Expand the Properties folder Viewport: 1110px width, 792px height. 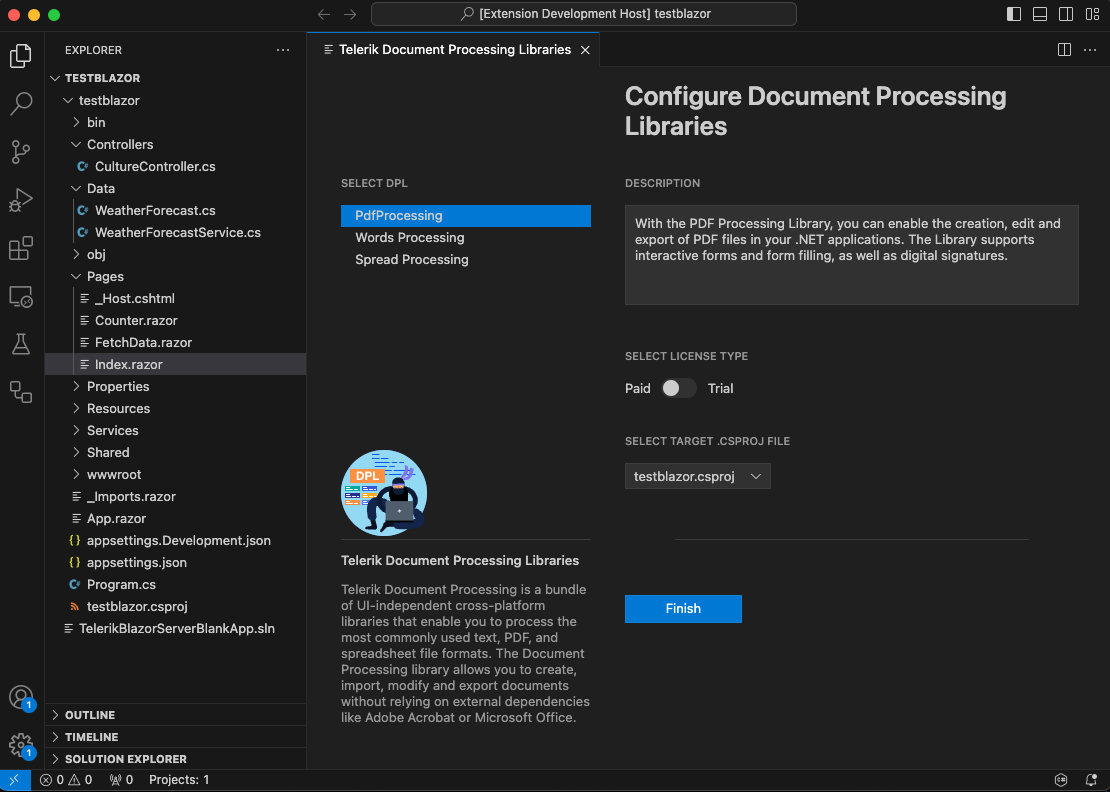click(x=176, y=386)
